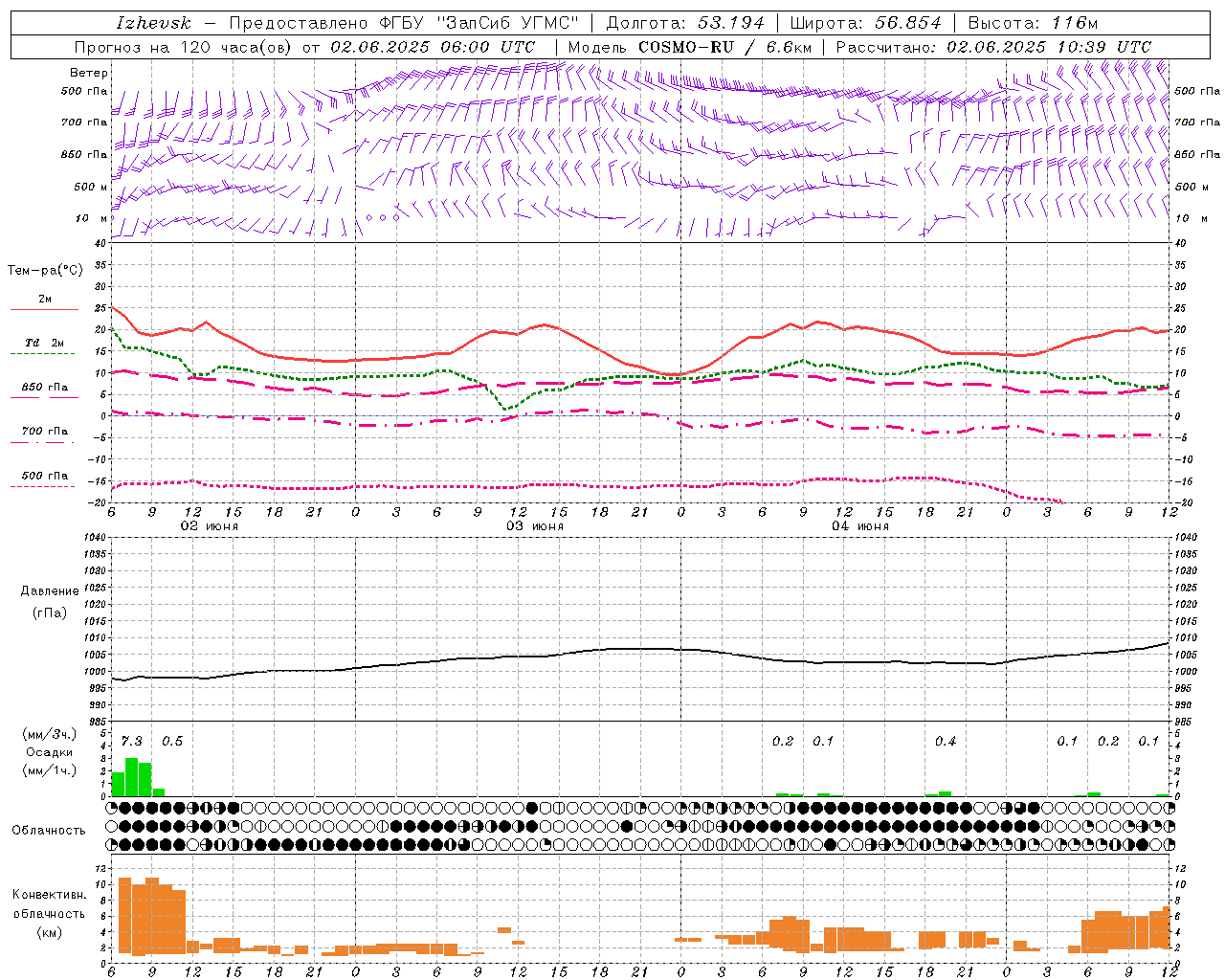Click the 0.4 precipitation total value

946,742
